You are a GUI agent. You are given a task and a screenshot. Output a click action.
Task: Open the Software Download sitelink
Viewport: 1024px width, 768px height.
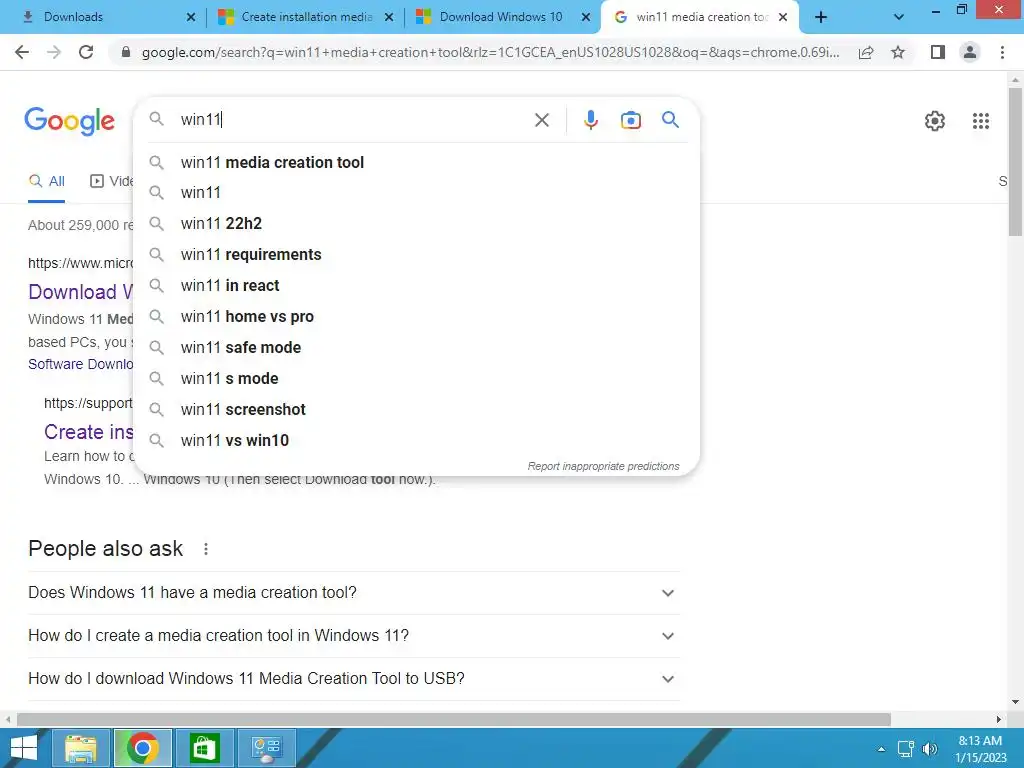click(80, 364)
